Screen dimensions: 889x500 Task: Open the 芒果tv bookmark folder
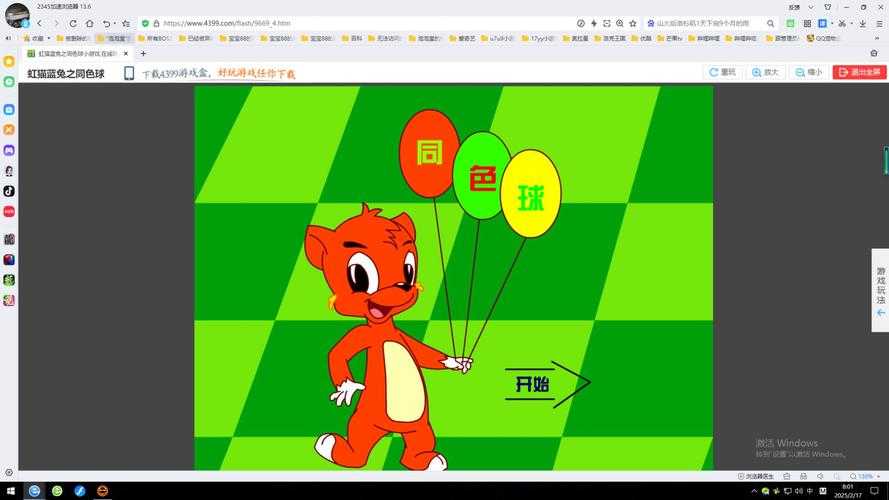(670, 39)
